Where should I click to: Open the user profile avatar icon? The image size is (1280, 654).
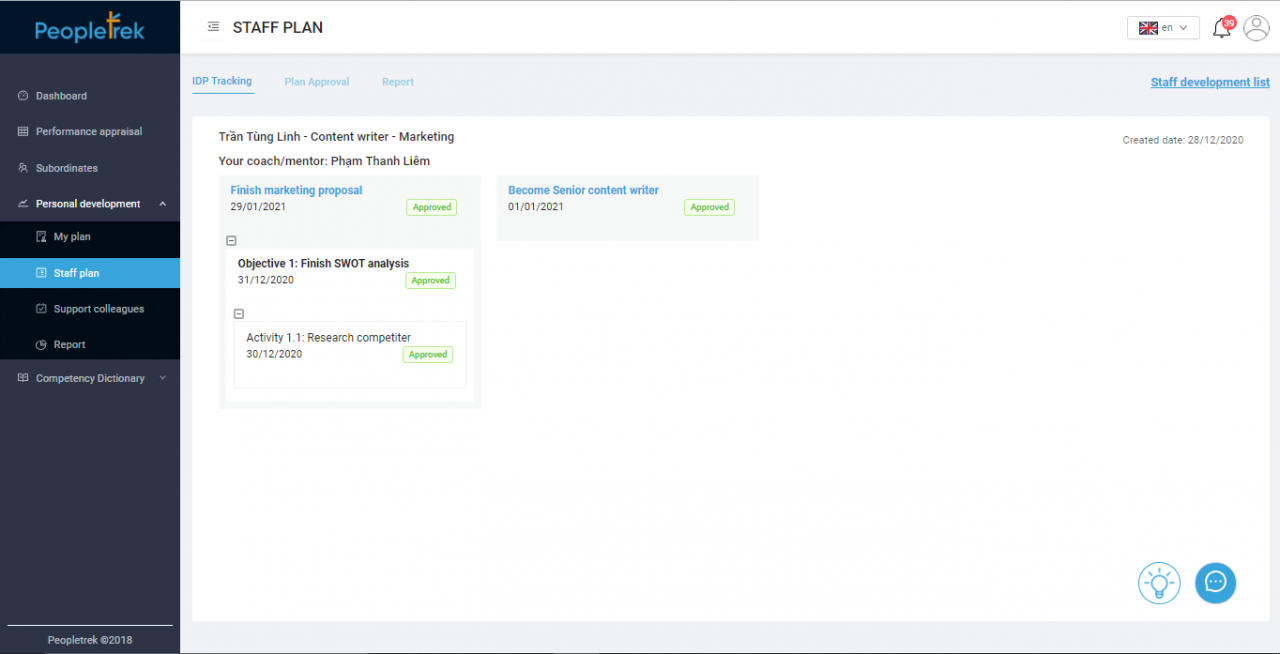pos(1256,28)
